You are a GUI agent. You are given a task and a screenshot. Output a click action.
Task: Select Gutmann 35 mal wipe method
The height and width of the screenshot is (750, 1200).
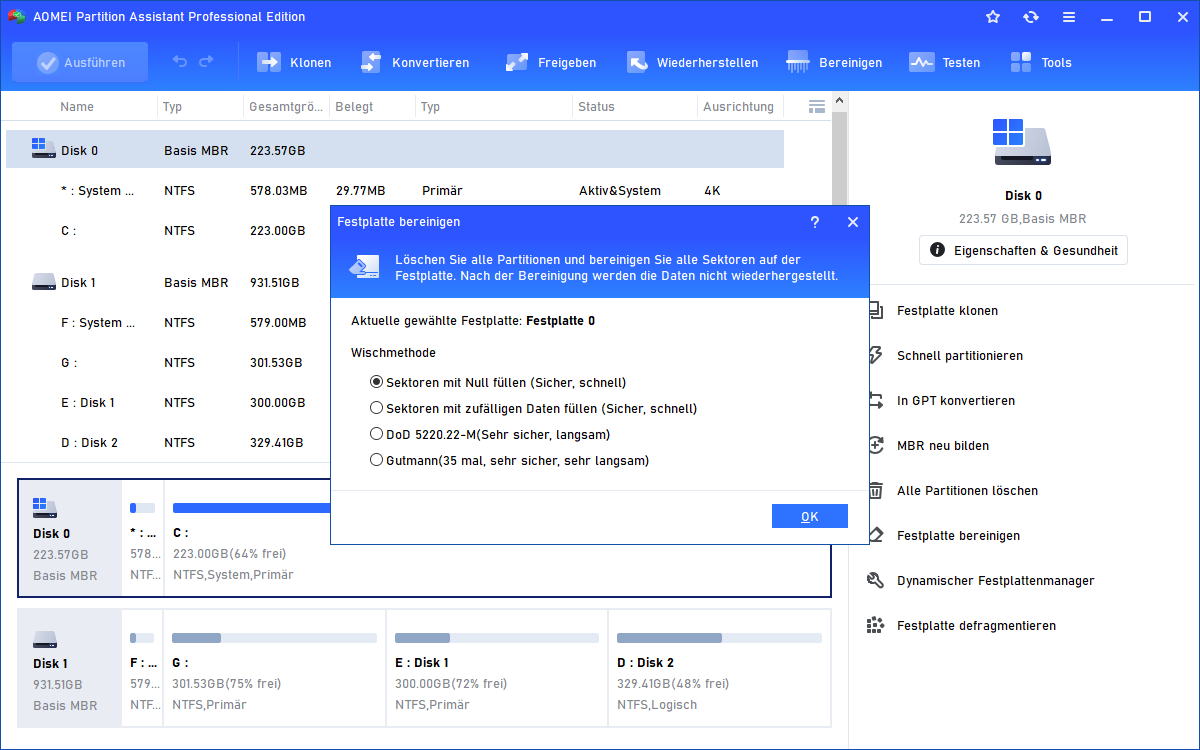(x=510, y=460)
